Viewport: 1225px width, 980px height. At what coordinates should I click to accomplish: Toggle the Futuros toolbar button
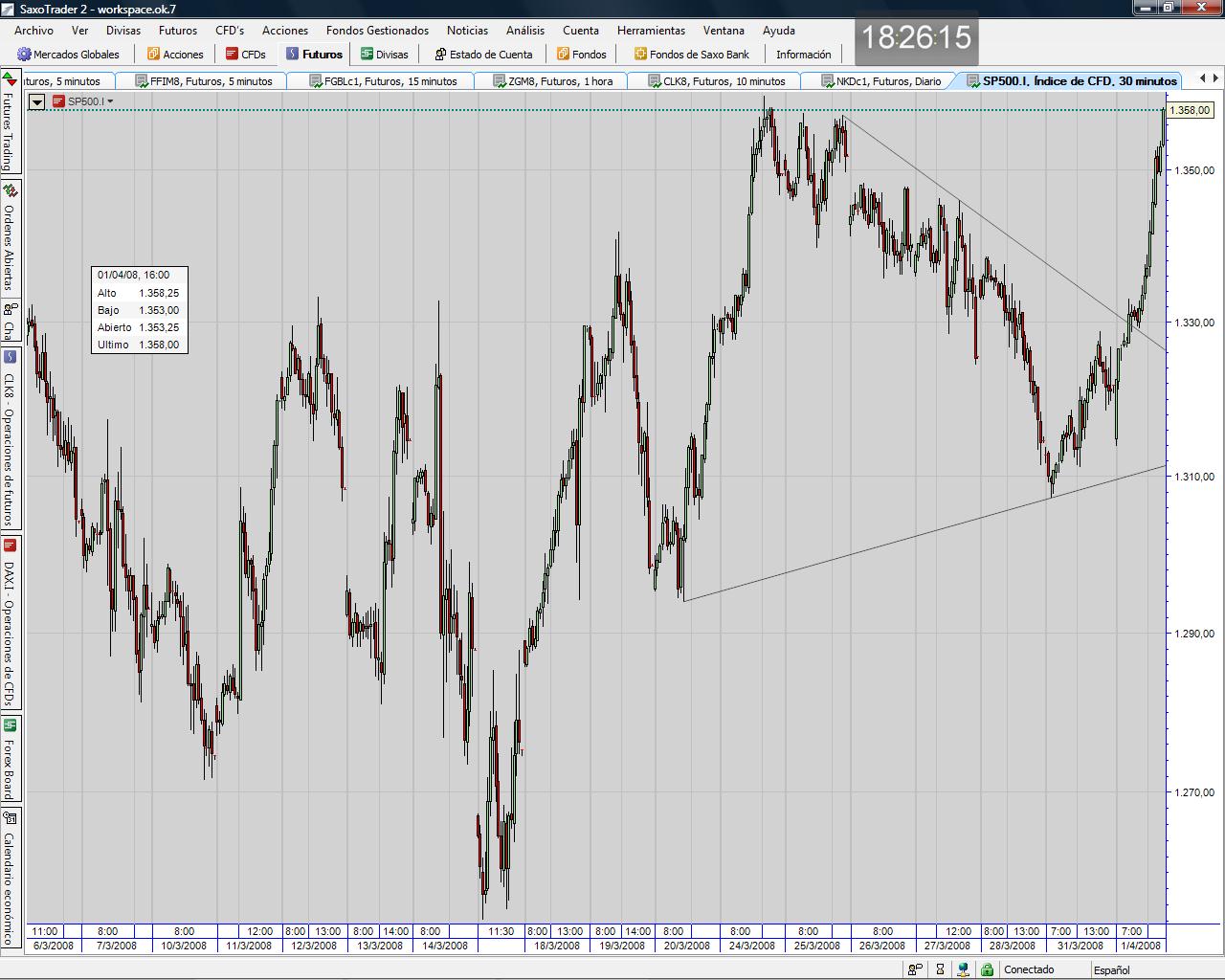[314, 55]
